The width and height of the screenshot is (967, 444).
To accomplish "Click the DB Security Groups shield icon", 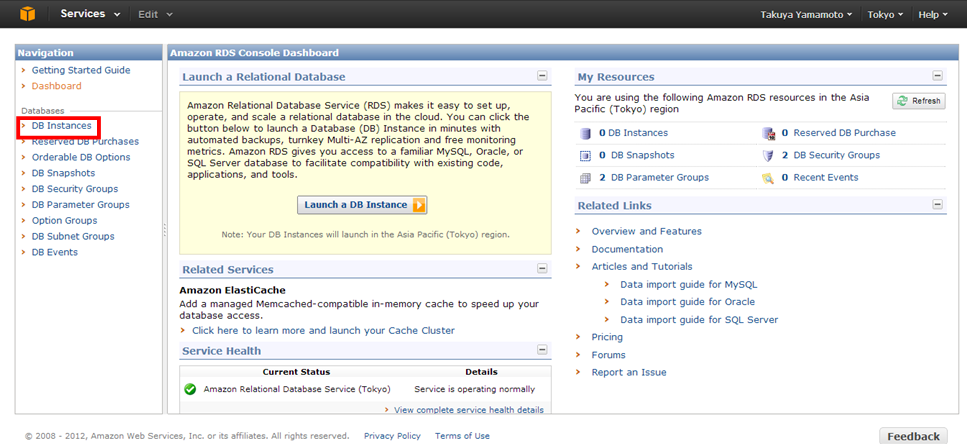I will pyautogui.click(x=768, y=156).
